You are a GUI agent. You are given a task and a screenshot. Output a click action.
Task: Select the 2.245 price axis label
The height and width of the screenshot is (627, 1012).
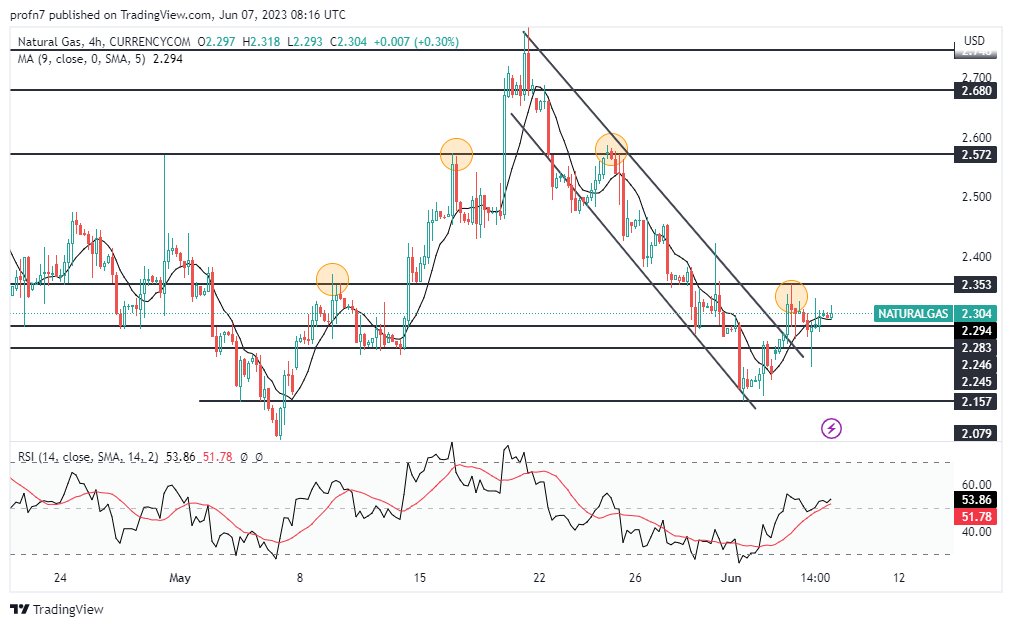coord(976,382)
